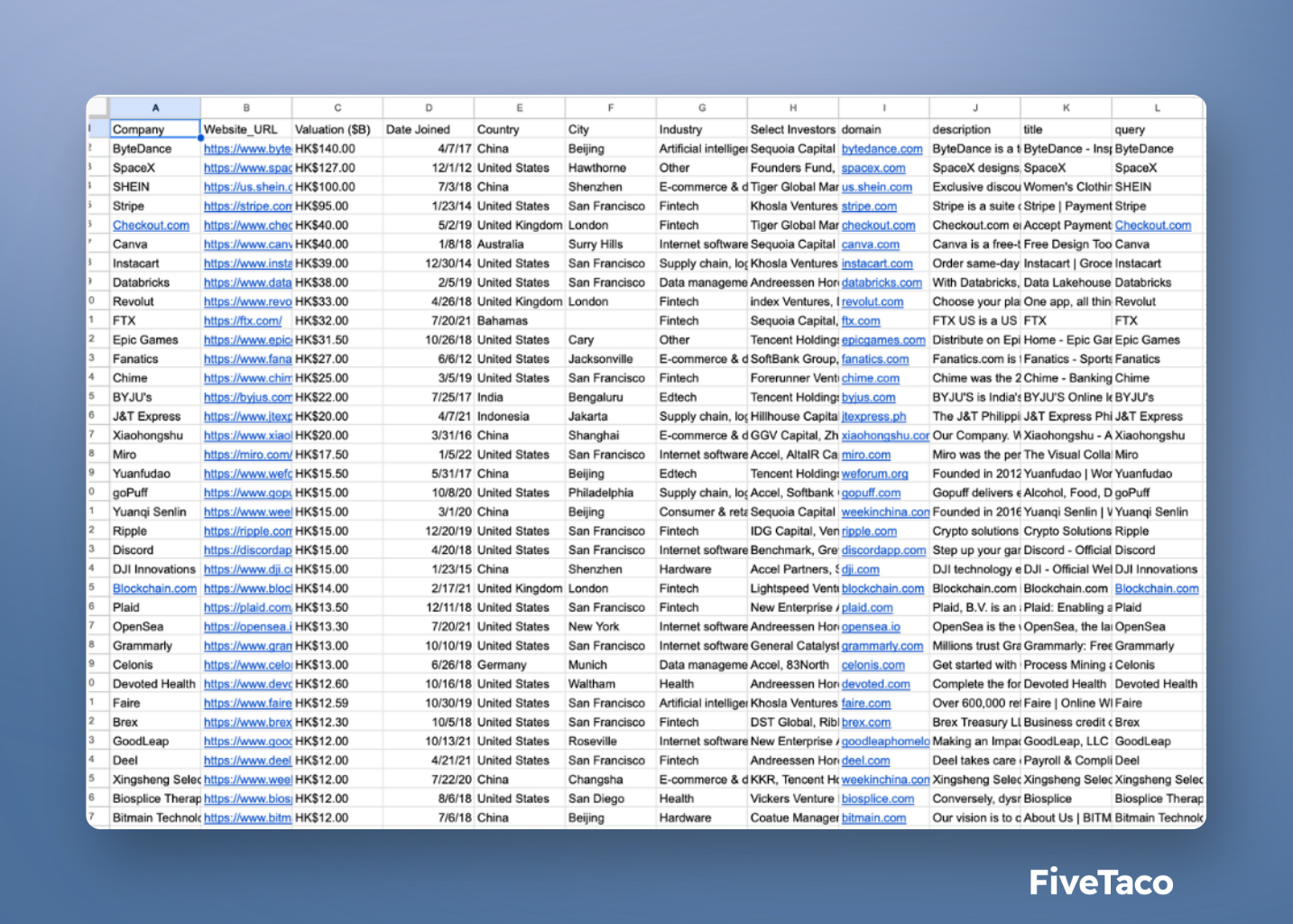Viewport: 1293px width, 924px height.
Task: Click the 'Bengaluru' city cell
Action: point(611,397)
